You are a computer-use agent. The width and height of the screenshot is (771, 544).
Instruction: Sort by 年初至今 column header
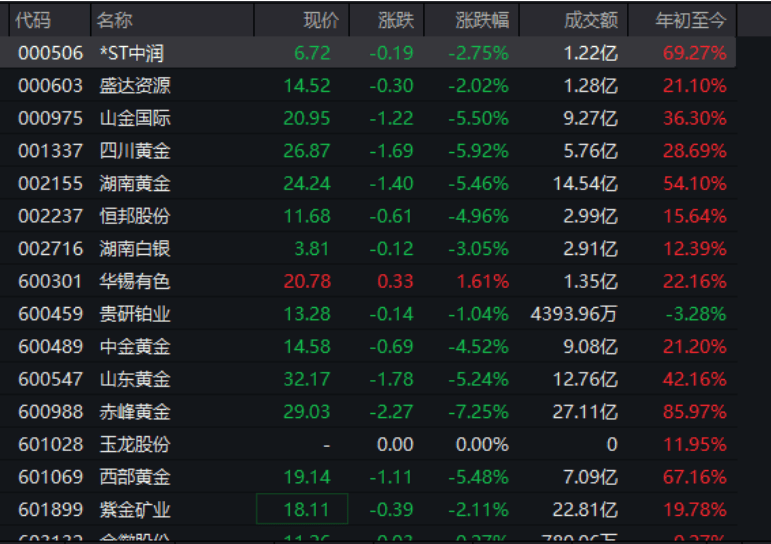(x=690, y=20)
